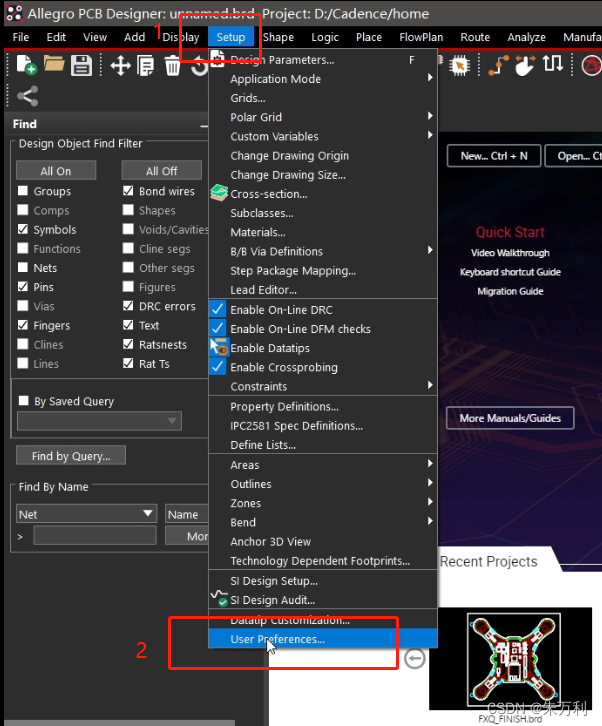Click the slide route hand icon
The width and height of the screenshot is (602, 726).
tap(525, 65)
